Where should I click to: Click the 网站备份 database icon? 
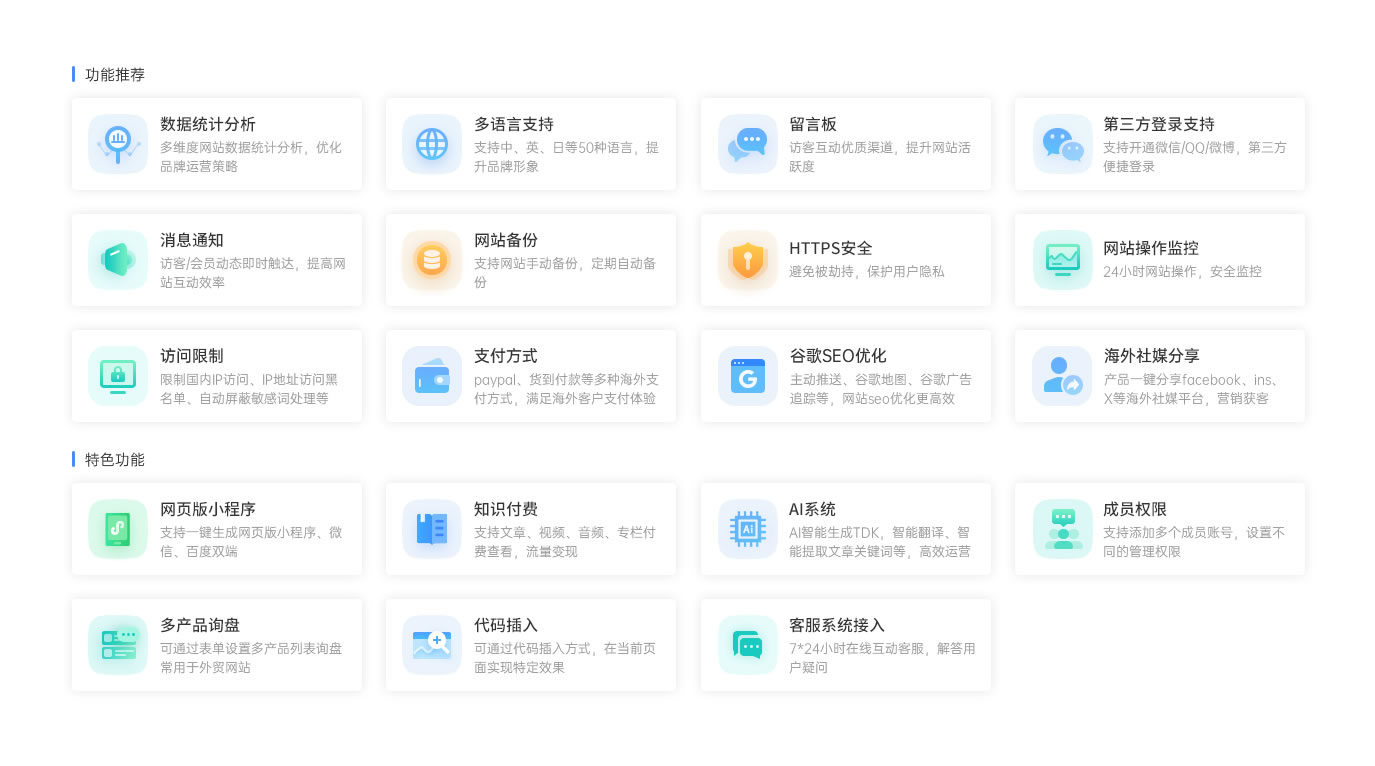click(431, 259)
